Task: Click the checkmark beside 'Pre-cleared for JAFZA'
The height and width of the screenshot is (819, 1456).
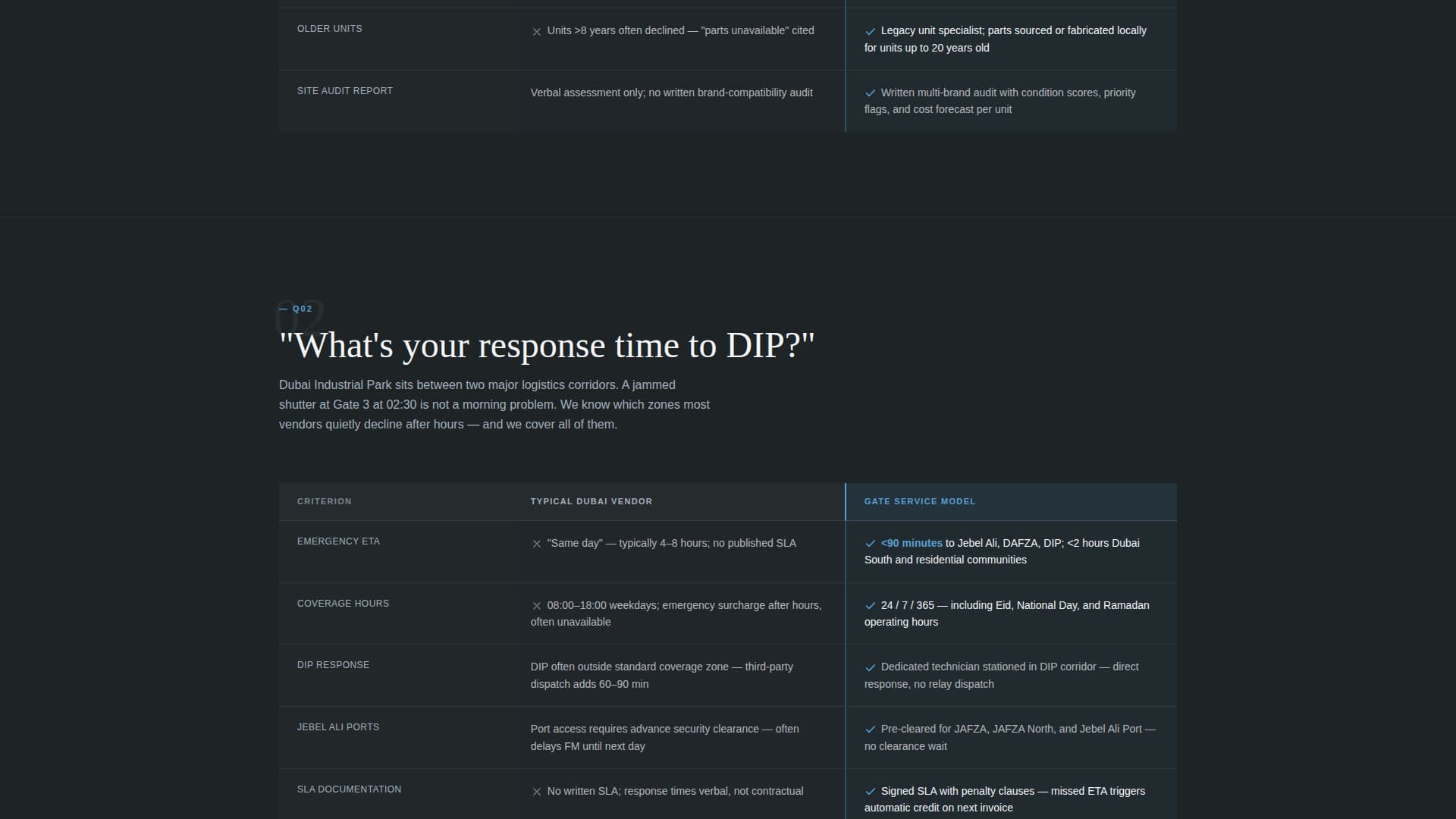Action: tap(870, 730)
